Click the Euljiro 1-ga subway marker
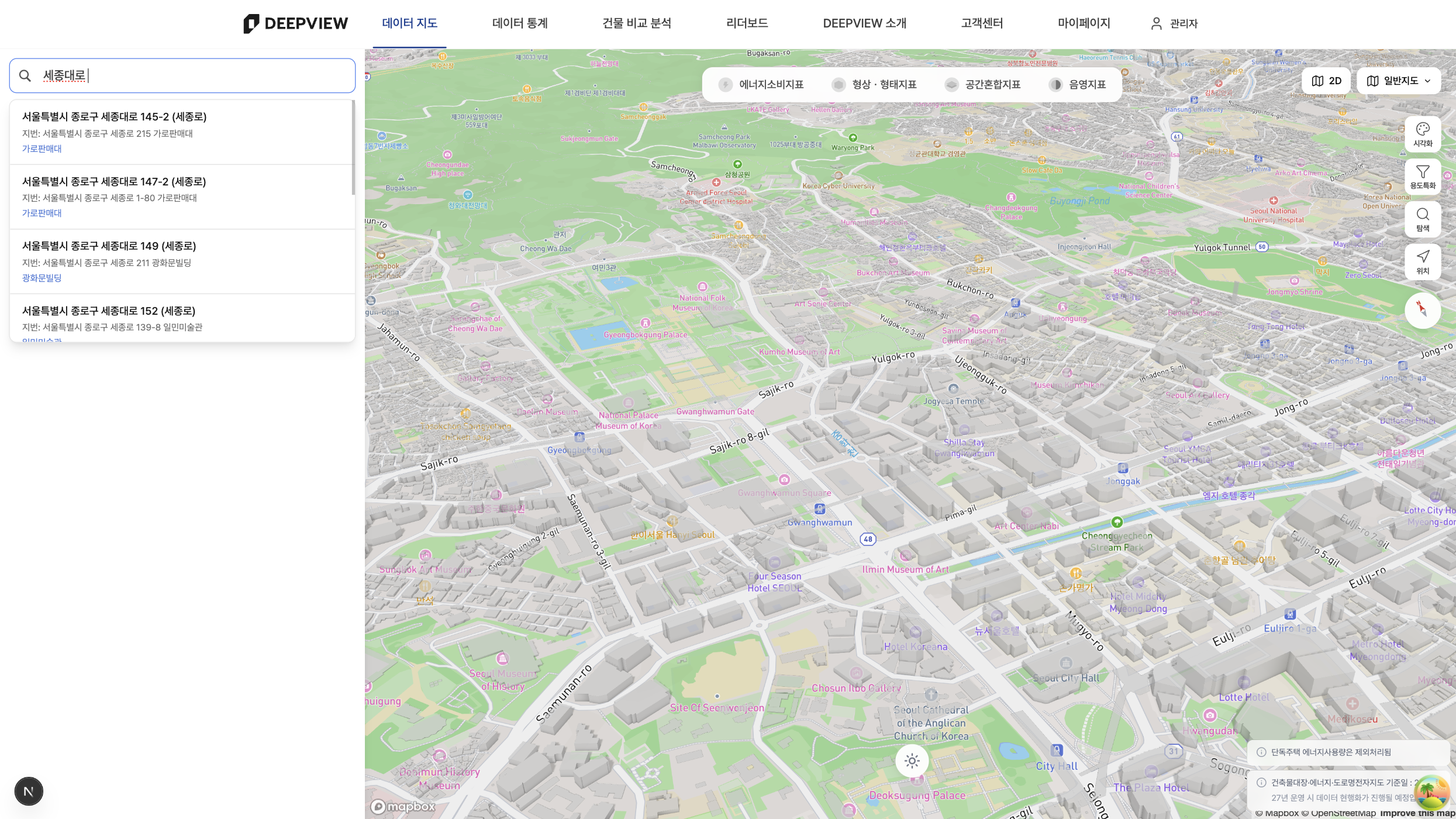The height and width of the screenshot is (819, 1456). (1290, 615)
